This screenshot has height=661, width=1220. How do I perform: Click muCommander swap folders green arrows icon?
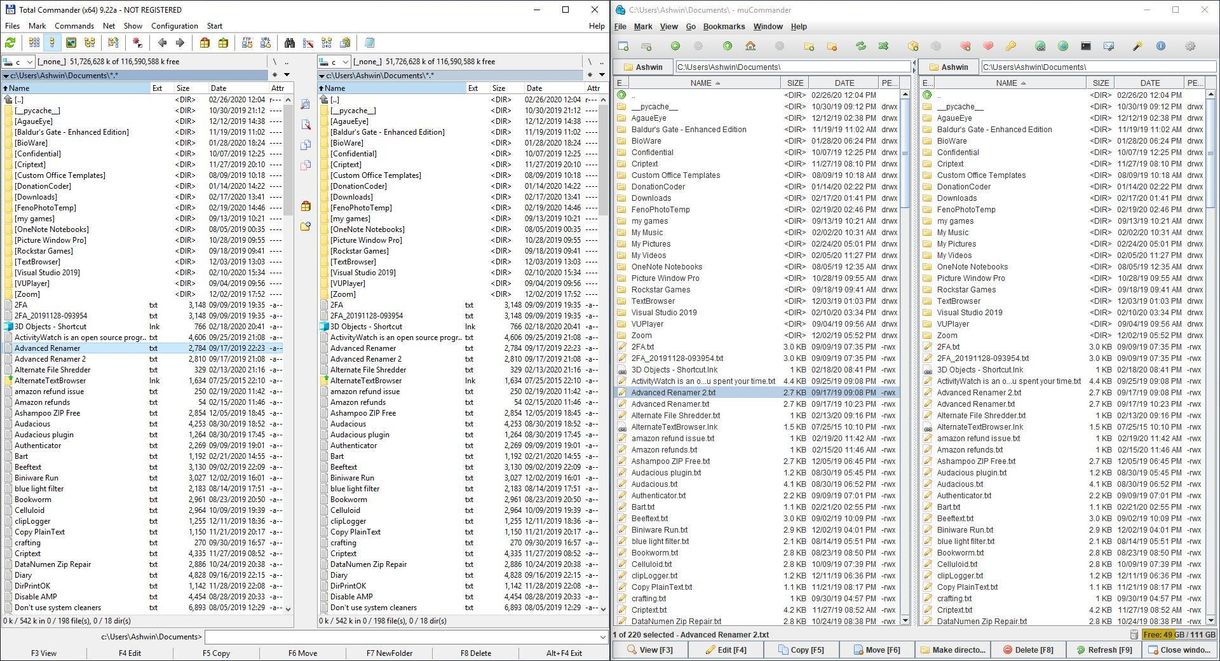860,46
